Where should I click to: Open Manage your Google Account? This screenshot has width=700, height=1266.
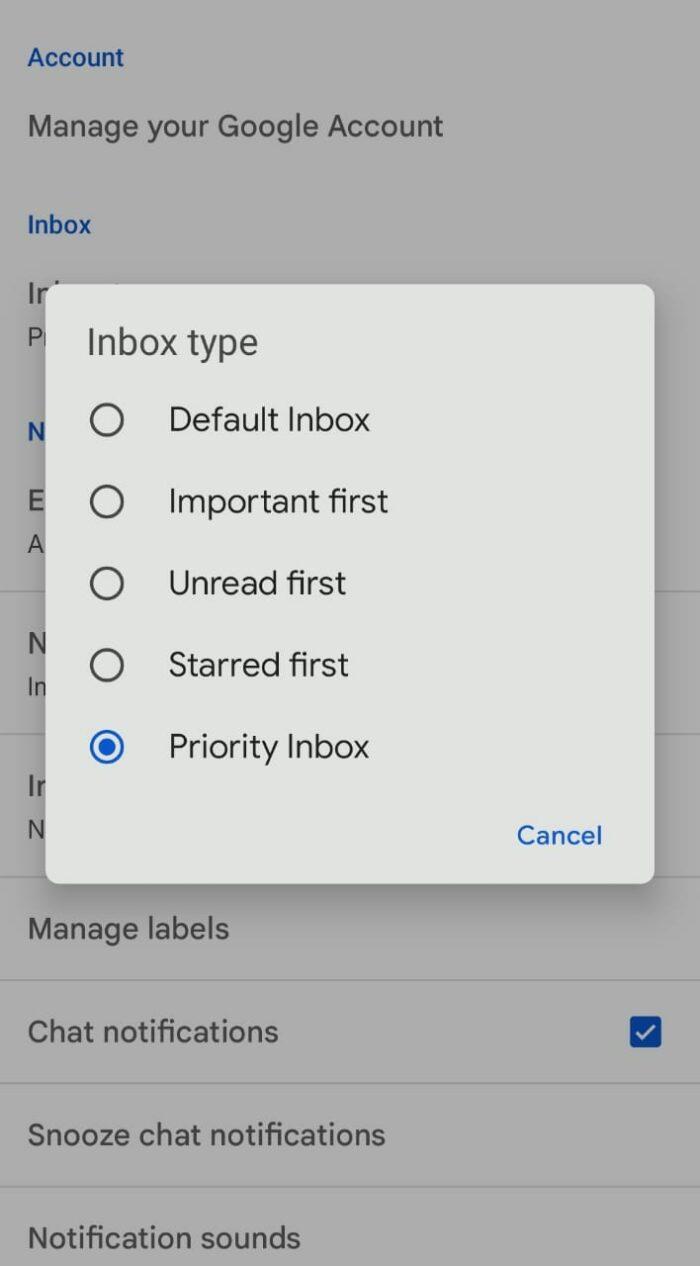coord(235,126)
